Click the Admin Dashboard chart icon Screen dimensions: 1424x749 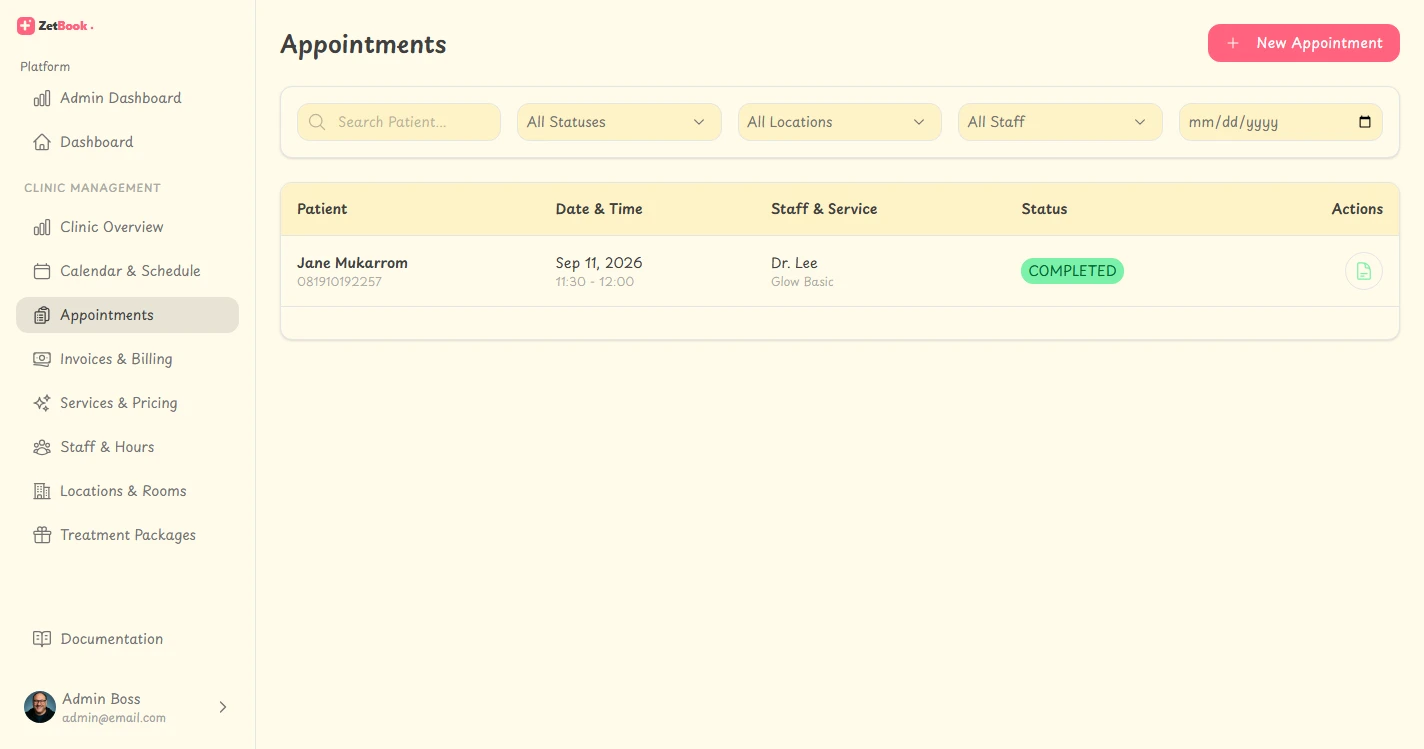(x=42, y=98)
